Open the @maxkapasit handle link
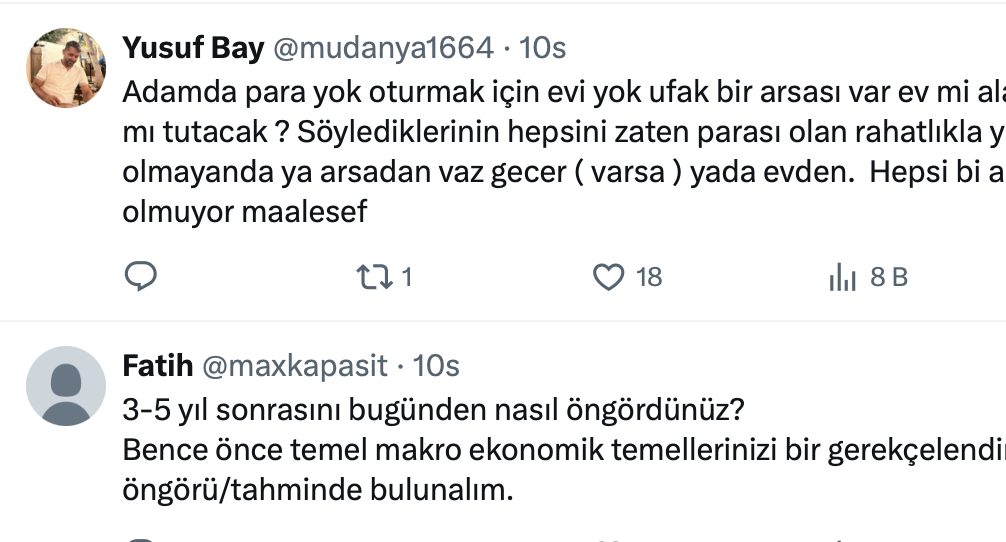 [294, 366]
